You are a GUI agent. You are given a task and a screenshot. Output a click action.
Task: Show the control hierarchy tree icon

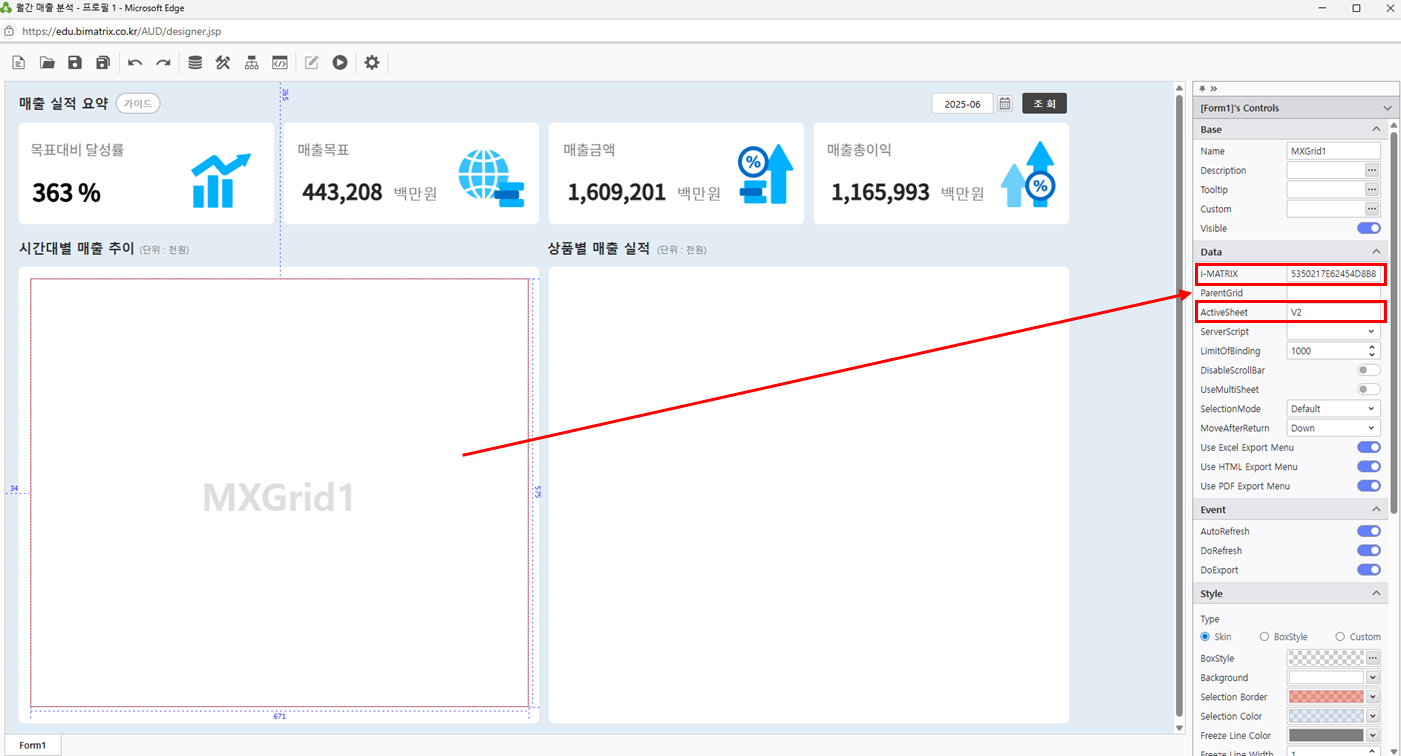(x=251, y=63)
